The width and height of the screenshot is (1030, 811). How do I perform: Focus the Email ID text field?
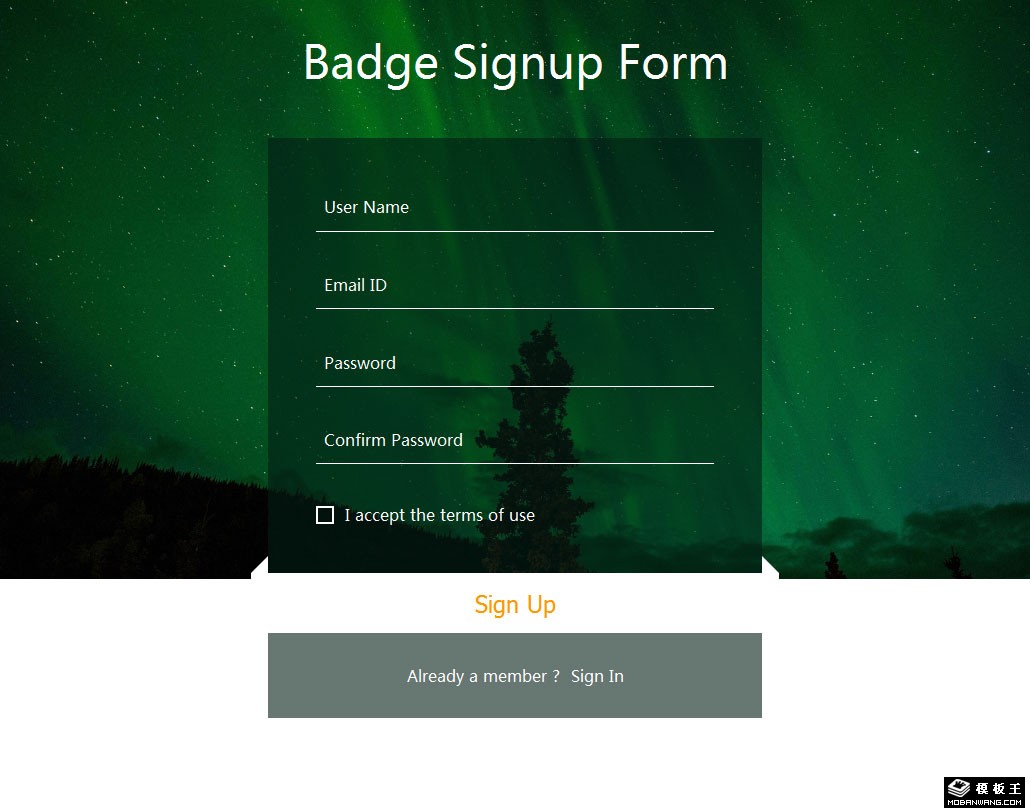(x=514, y=286)
